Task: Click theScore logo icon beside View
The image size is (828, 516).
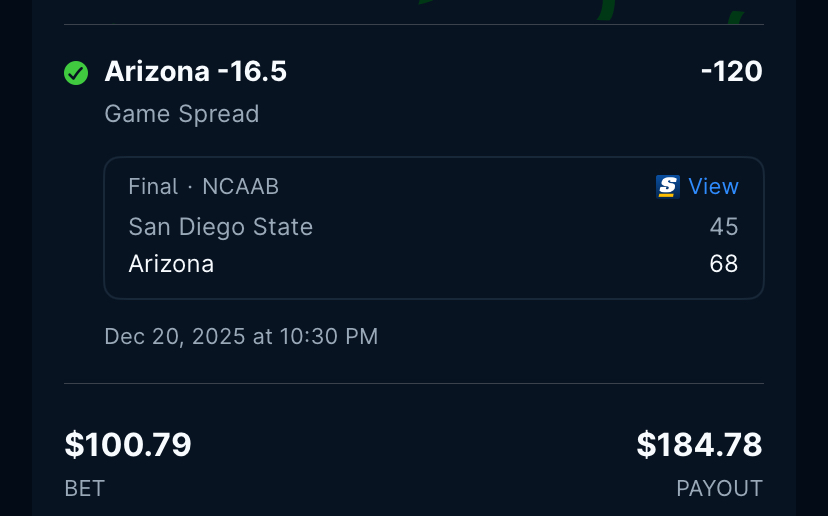Action: pyautogui.click(x=668, y=187)
